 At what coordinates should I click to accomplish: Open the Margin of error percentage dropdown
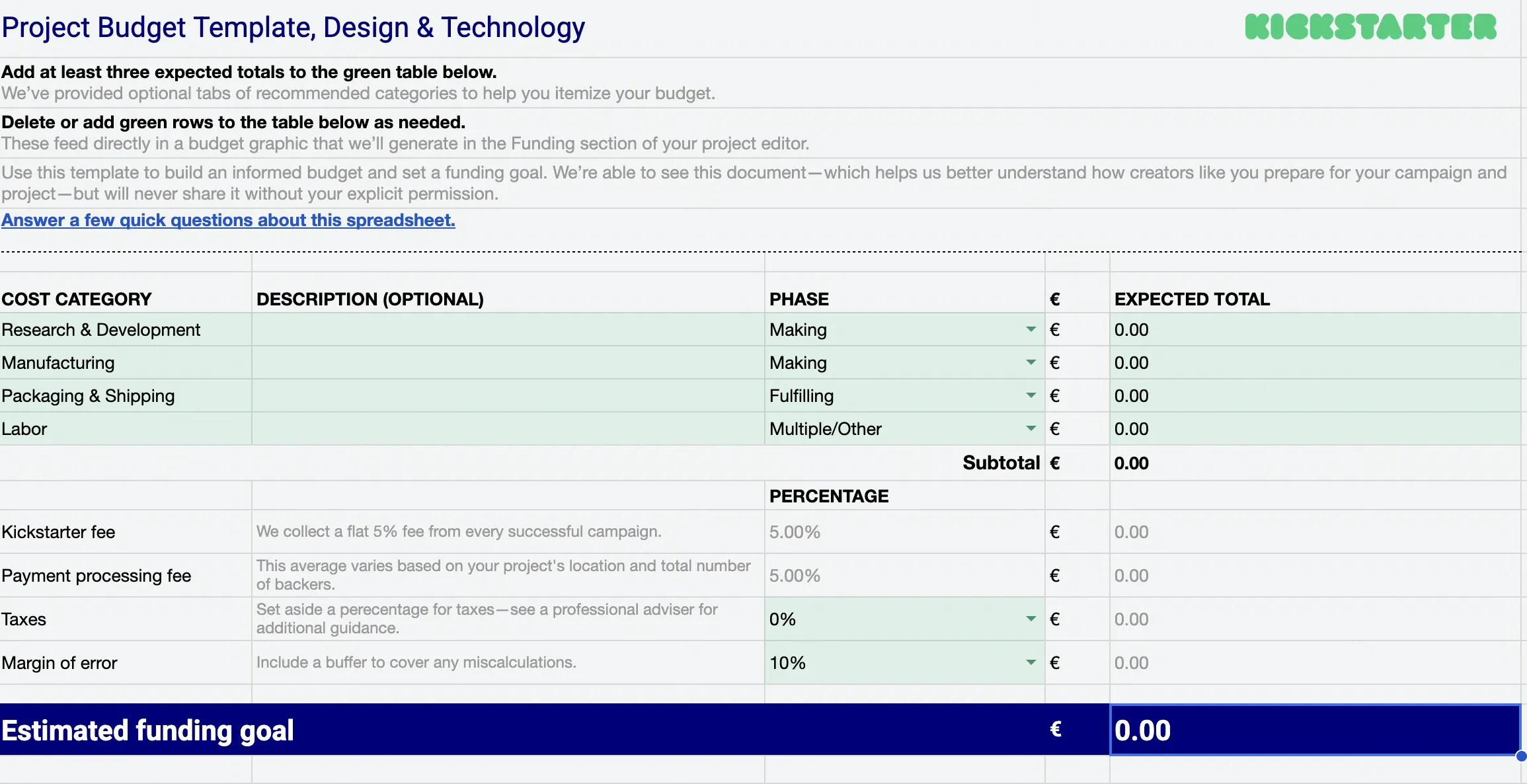pos(1031,662)
